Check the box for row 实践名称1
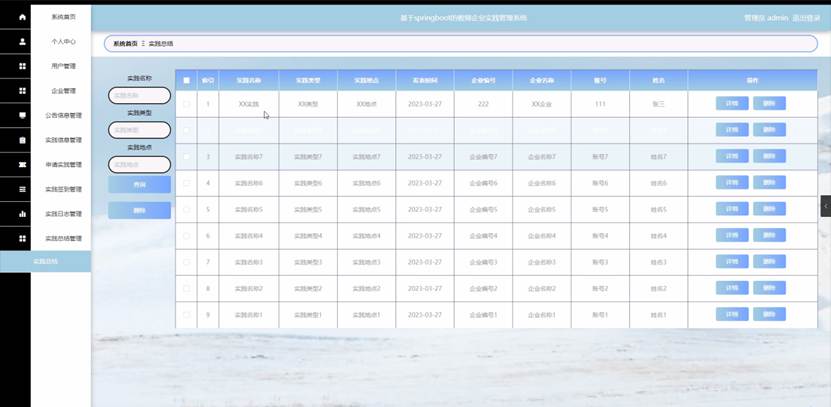 click(x=186, y=315)
